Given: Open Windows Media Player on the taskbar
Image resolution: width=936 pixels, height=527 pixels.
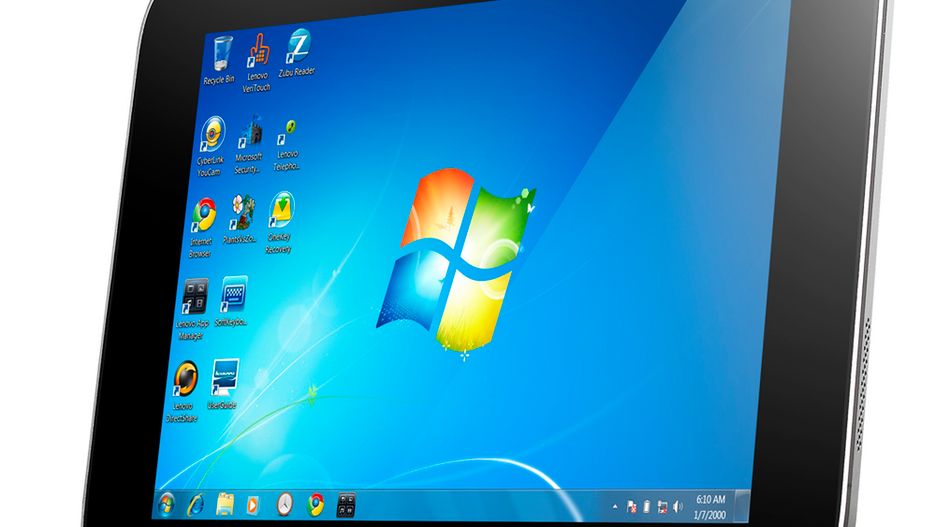Looking at the screenshot, I should click(253, 505).
